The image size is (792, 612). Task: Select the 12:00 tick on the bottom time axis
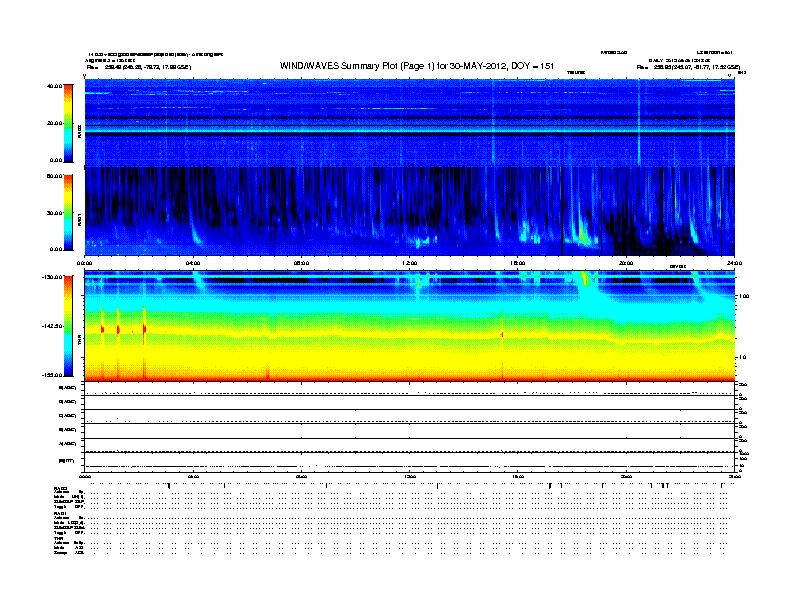410,476
